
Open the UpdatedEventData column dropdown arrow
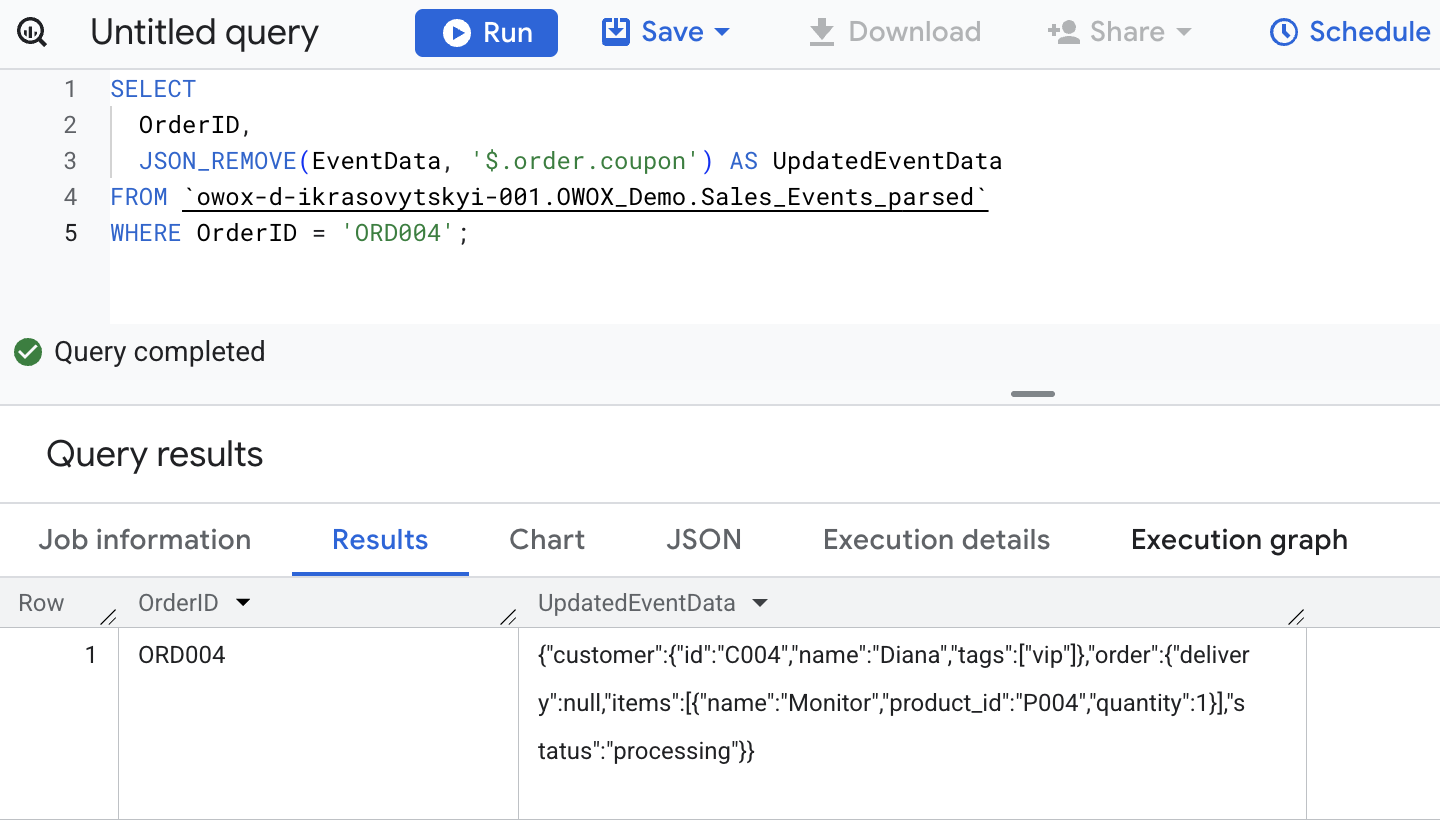760,603
